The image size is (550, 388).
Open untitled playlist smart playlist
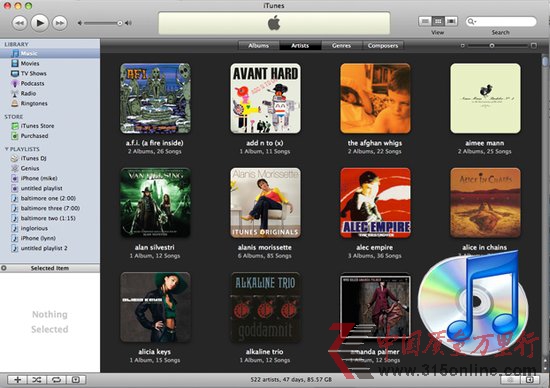(x=50, y=188)
